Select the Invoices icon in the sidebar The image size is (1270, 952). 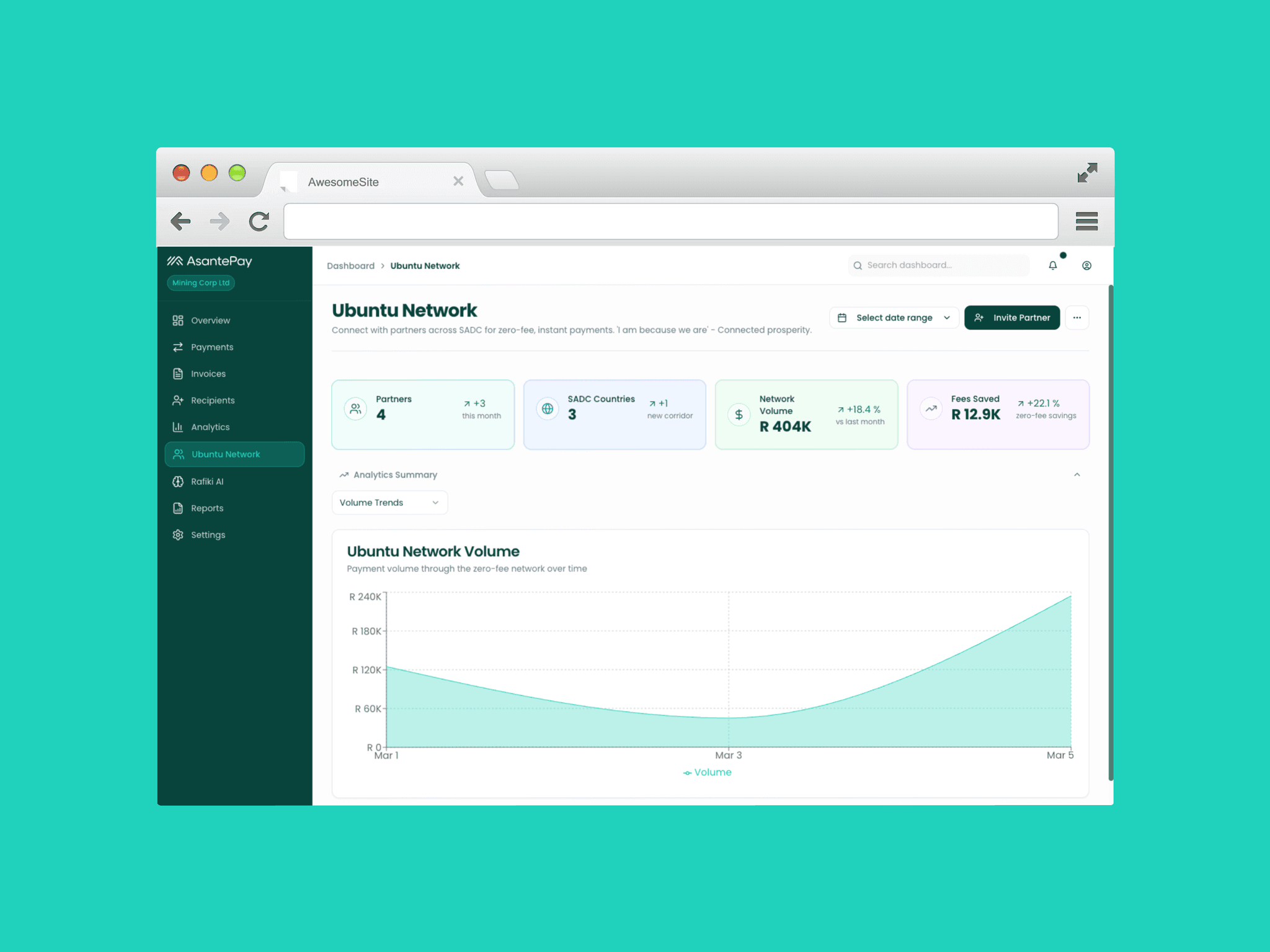point(177,373)
